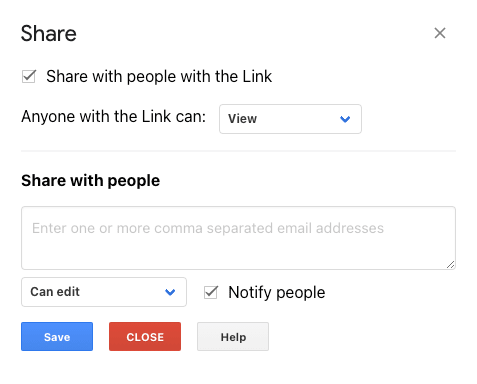This screenshot has height=384, width=477.
Task: Click the horizontal divider below link settings
Action: coord(238,151)
